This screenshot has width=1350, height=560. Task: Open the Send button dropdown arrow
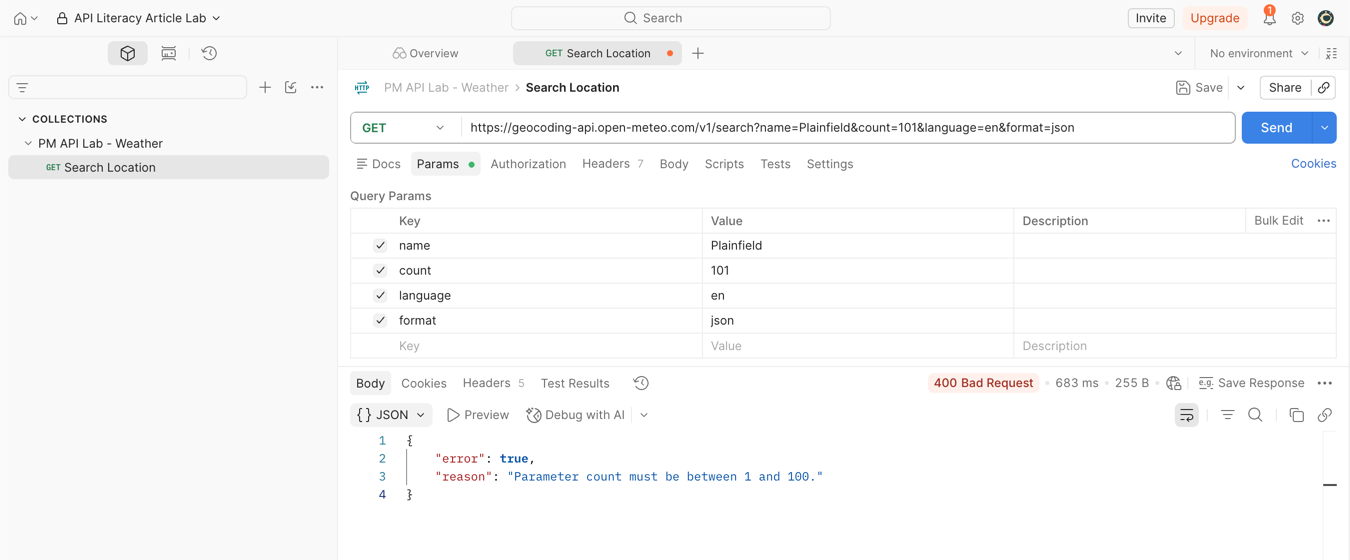click(1325, 128)
